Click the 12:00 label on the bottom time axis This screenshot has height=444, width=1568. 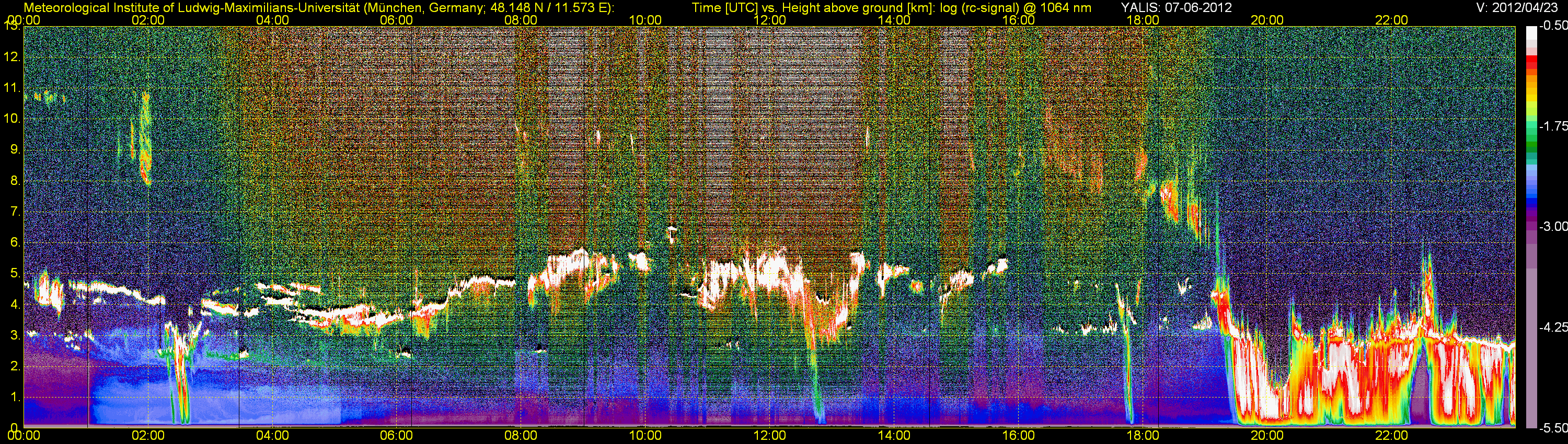769,436
